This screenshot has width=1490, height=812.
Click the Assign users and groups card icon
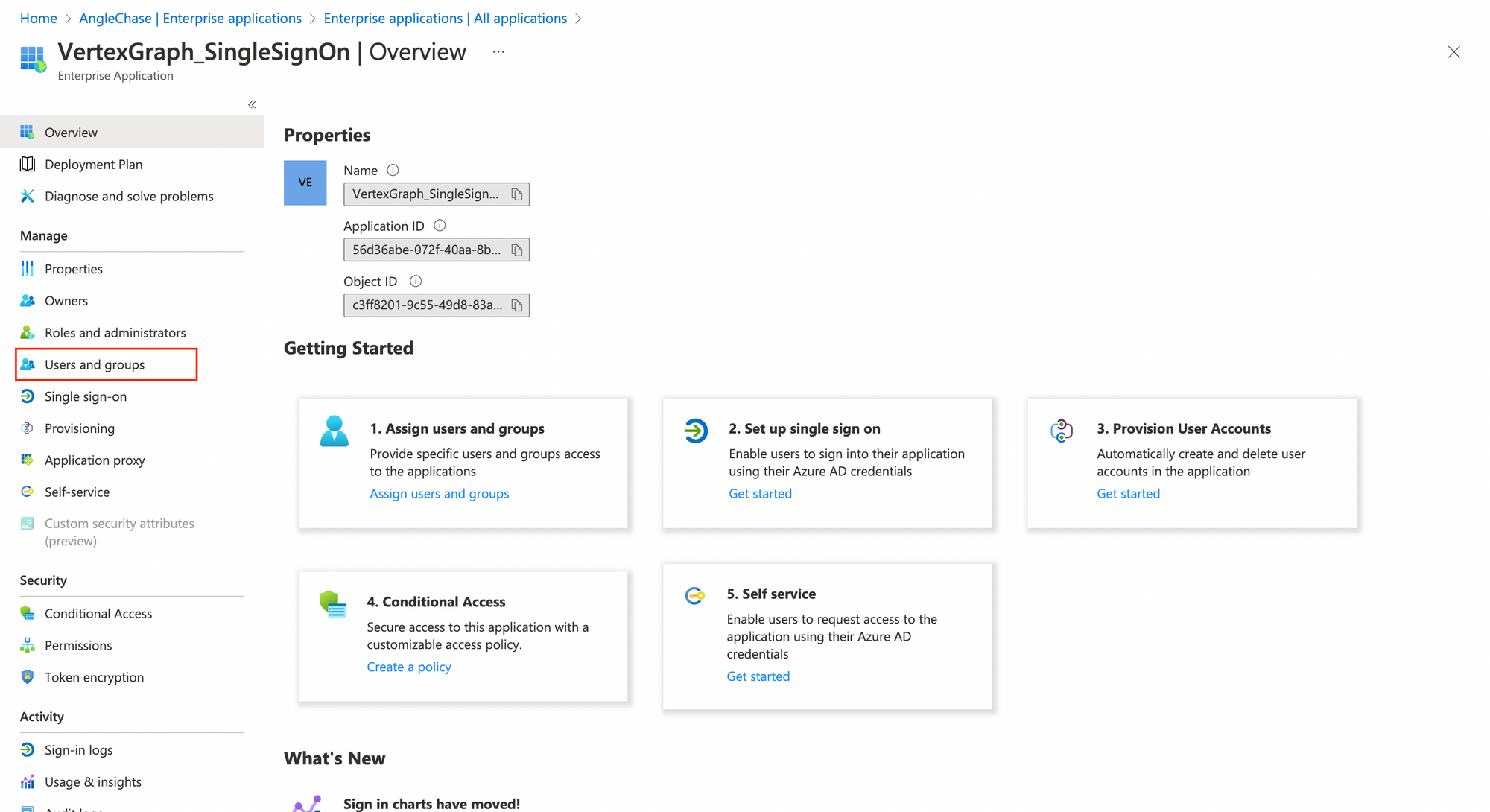pos(334,431)
